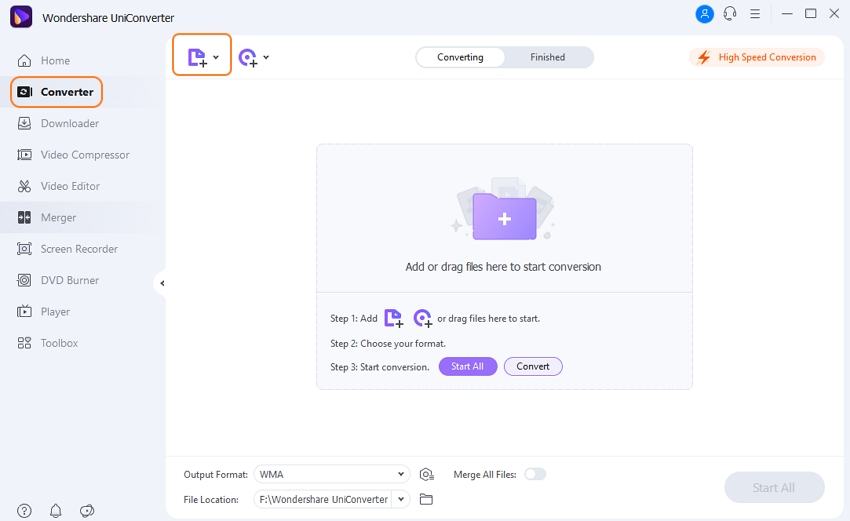Select Video Compressor in the sidebar
850x521 pixels.
tap(84, 155)
